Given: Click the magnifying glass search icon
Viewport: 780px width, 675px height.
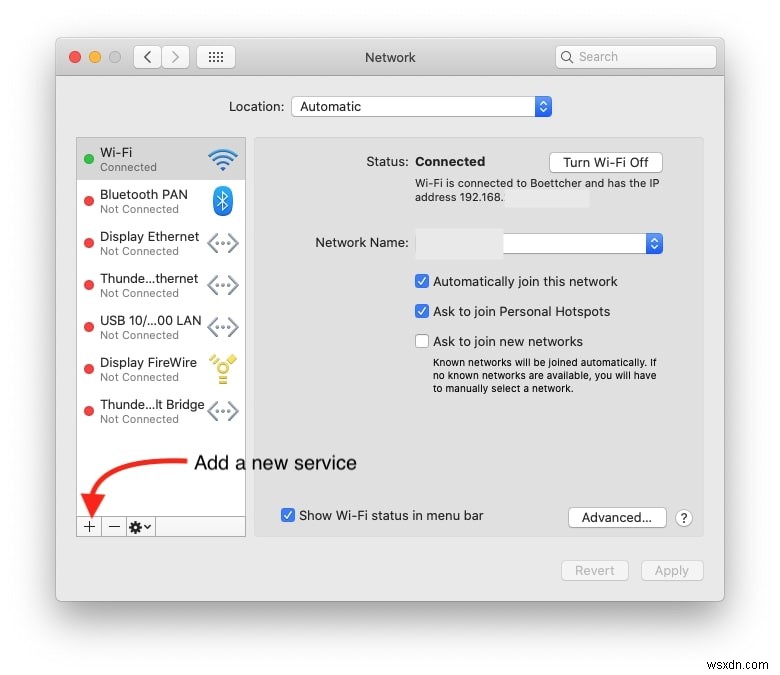Looking at the screenshot, I should pyautogui.click(x=567, y=57).
